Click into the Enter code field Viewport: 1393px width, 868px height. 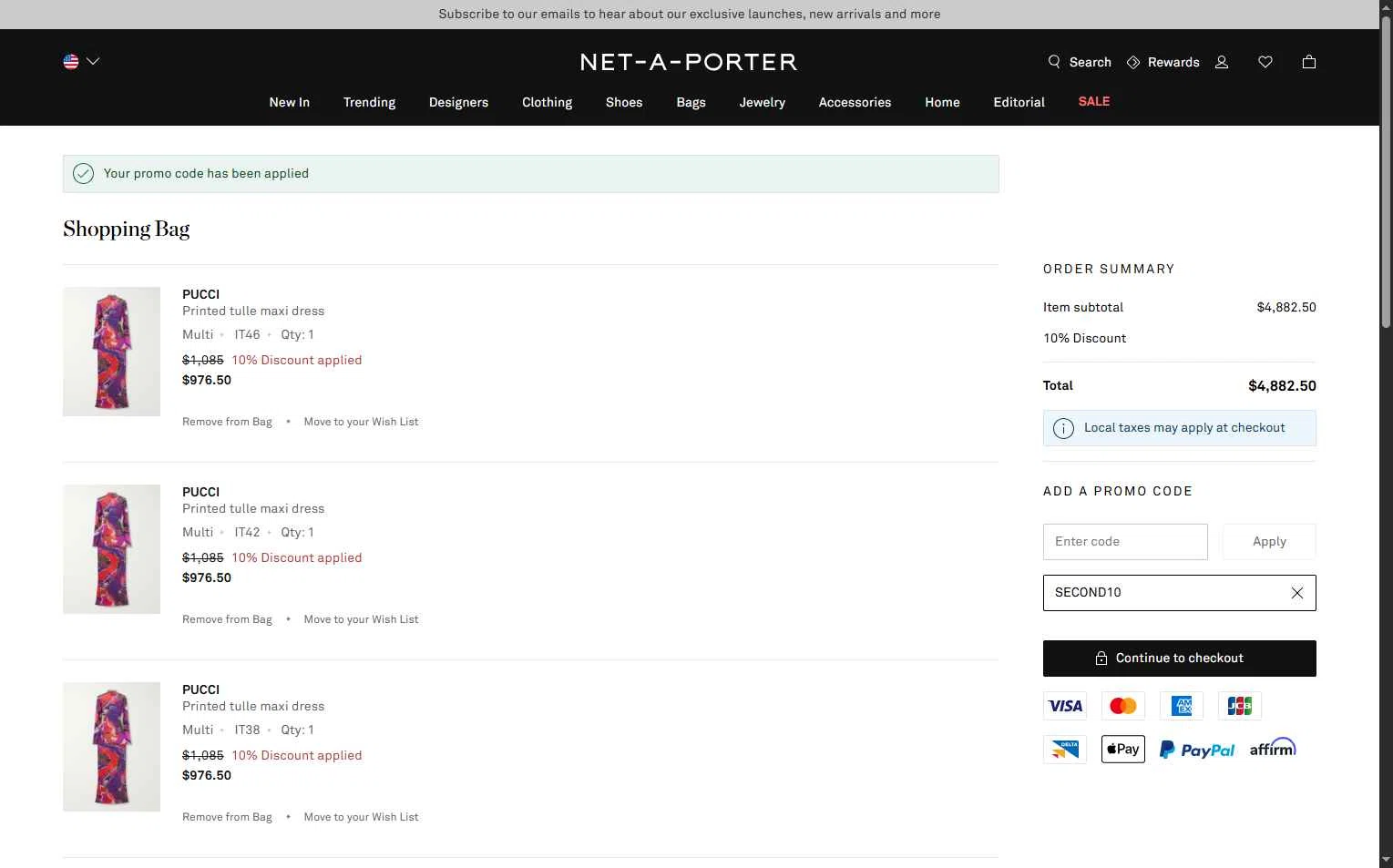[1125, 542]
